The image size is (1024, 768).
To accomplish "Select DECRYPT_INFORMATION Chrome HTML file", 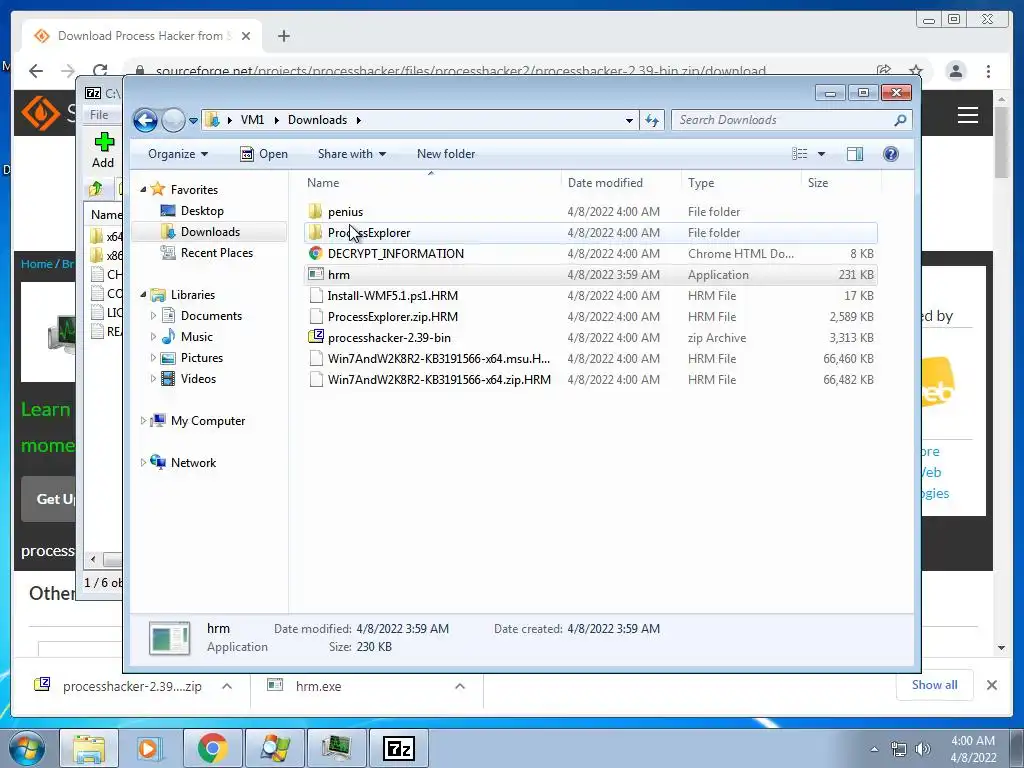I will click(x=590, y=253).
